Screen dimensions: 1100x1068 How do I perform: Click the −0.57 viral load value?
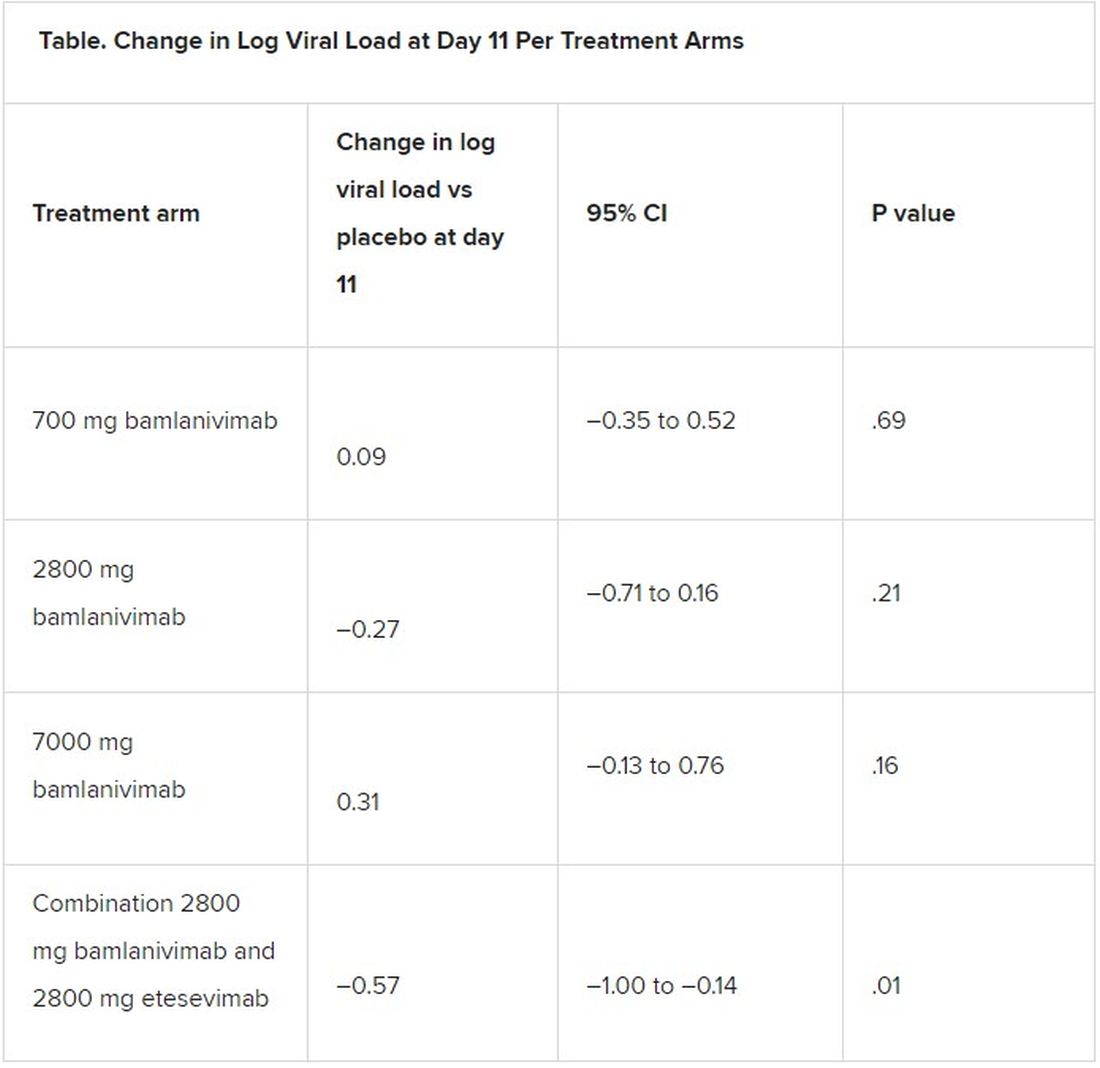click(368, 985)
